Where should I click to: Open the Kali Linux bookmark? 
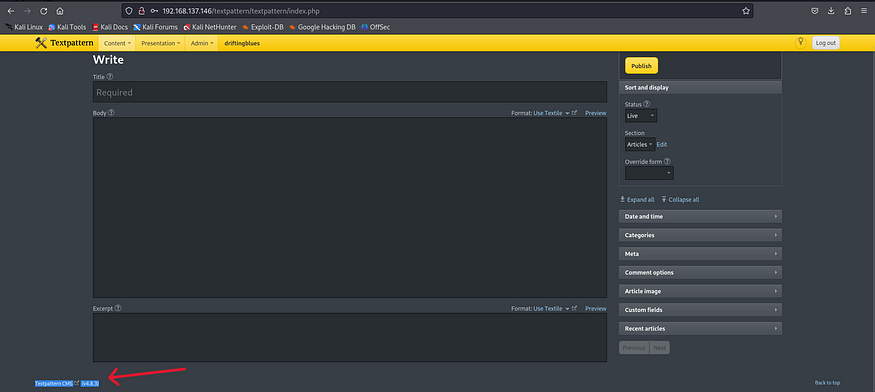24,27
